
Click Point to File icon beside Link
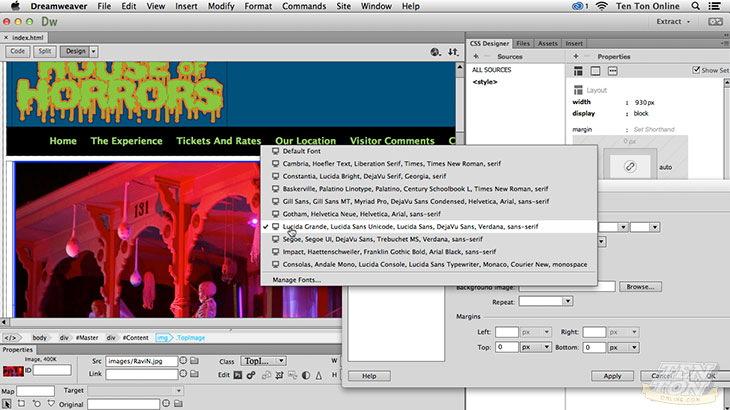point(183,374)
